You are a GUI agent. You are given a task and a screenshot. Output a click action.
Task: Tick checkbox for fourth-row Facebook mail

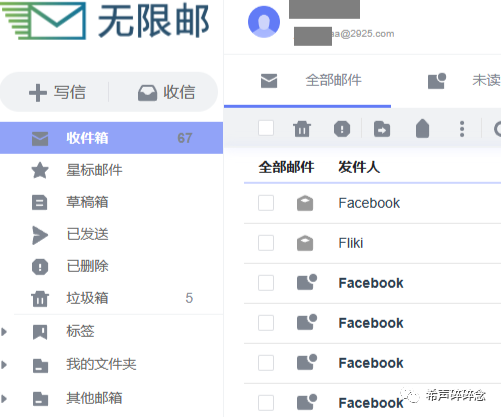266,323
